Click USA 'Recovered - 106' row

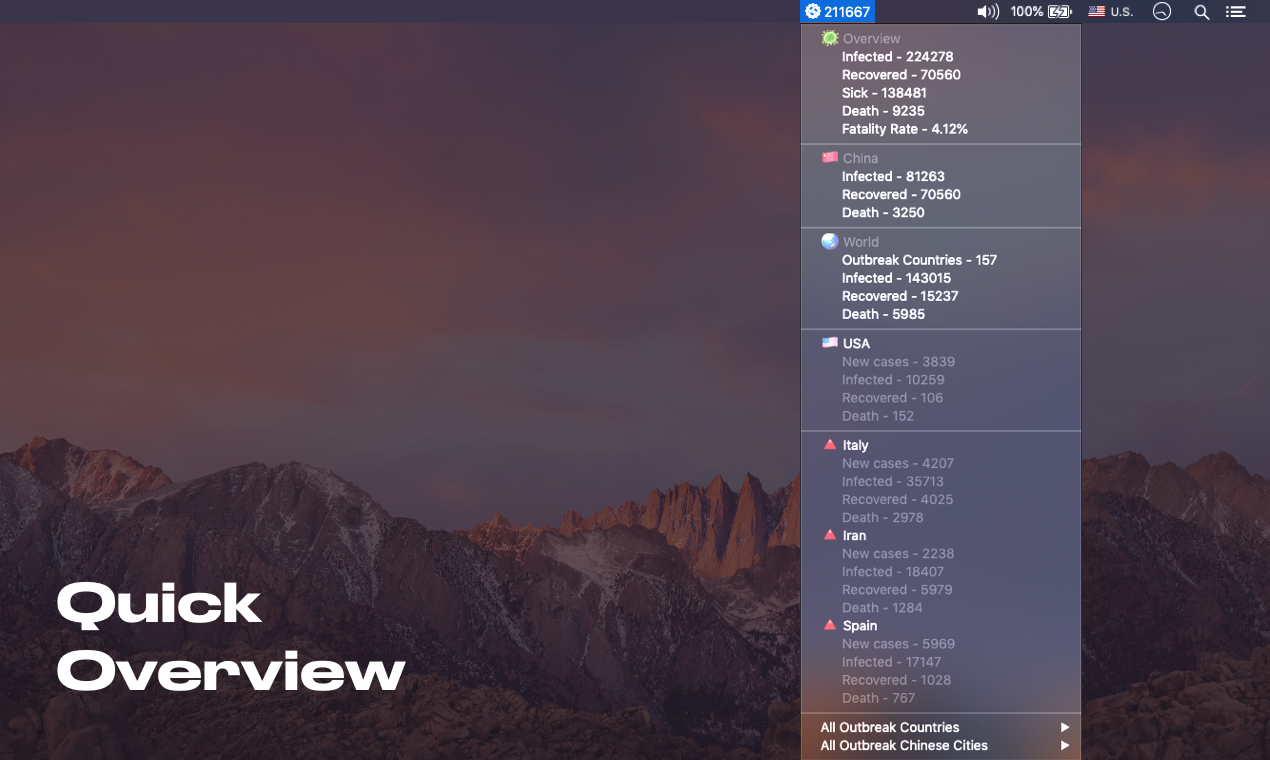click(941, 398)
